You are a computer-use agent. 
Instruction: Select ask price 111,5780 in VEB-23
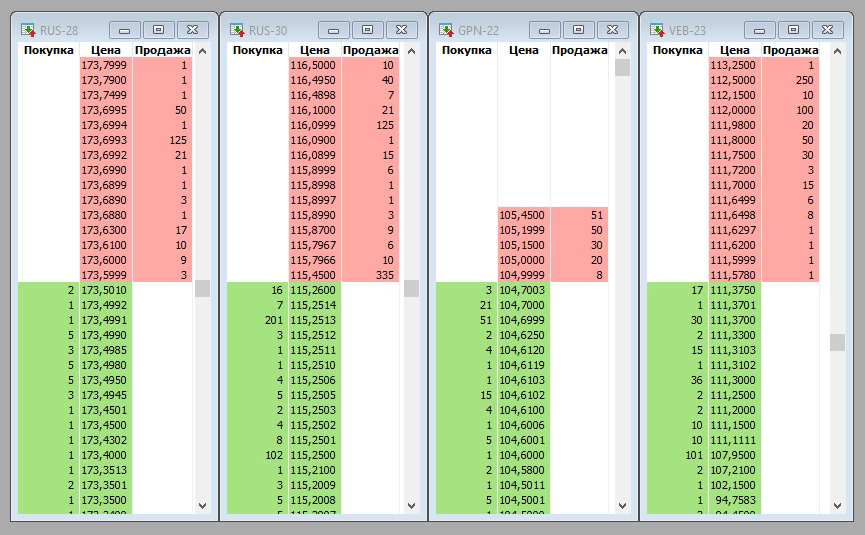[x=735, y=275]
